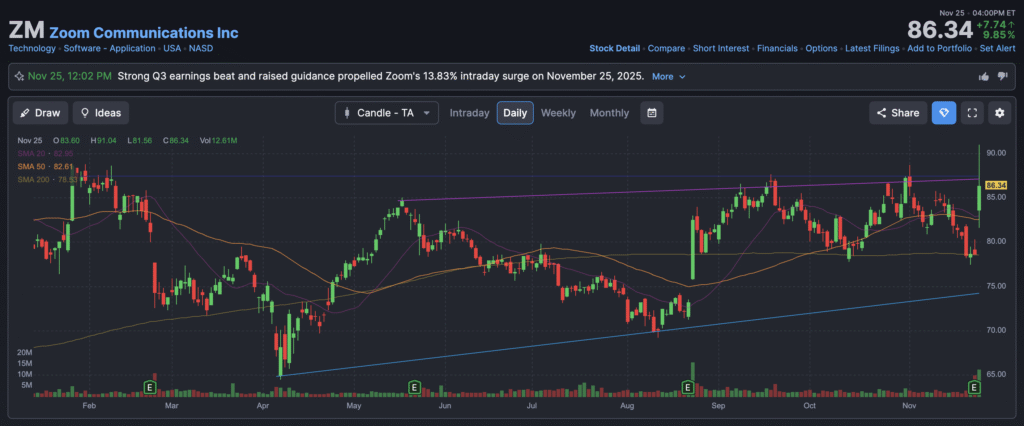The image size is (1024, 426).
Task: Switch to Weekly timeframe
Action: coord(558,113)
